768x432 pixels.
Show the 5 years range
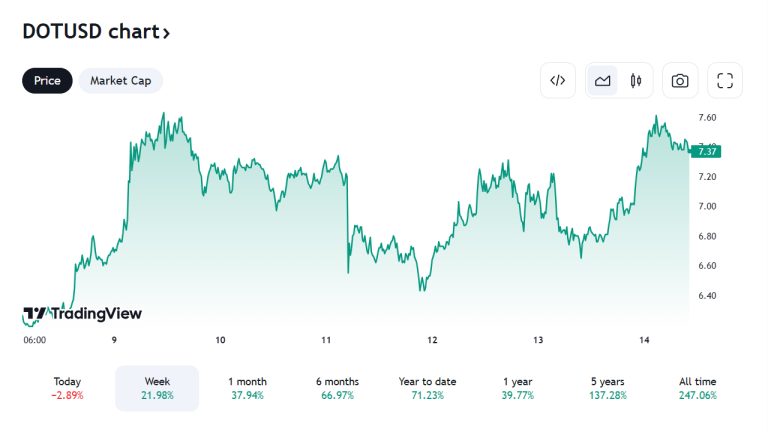tap(607, 388)
